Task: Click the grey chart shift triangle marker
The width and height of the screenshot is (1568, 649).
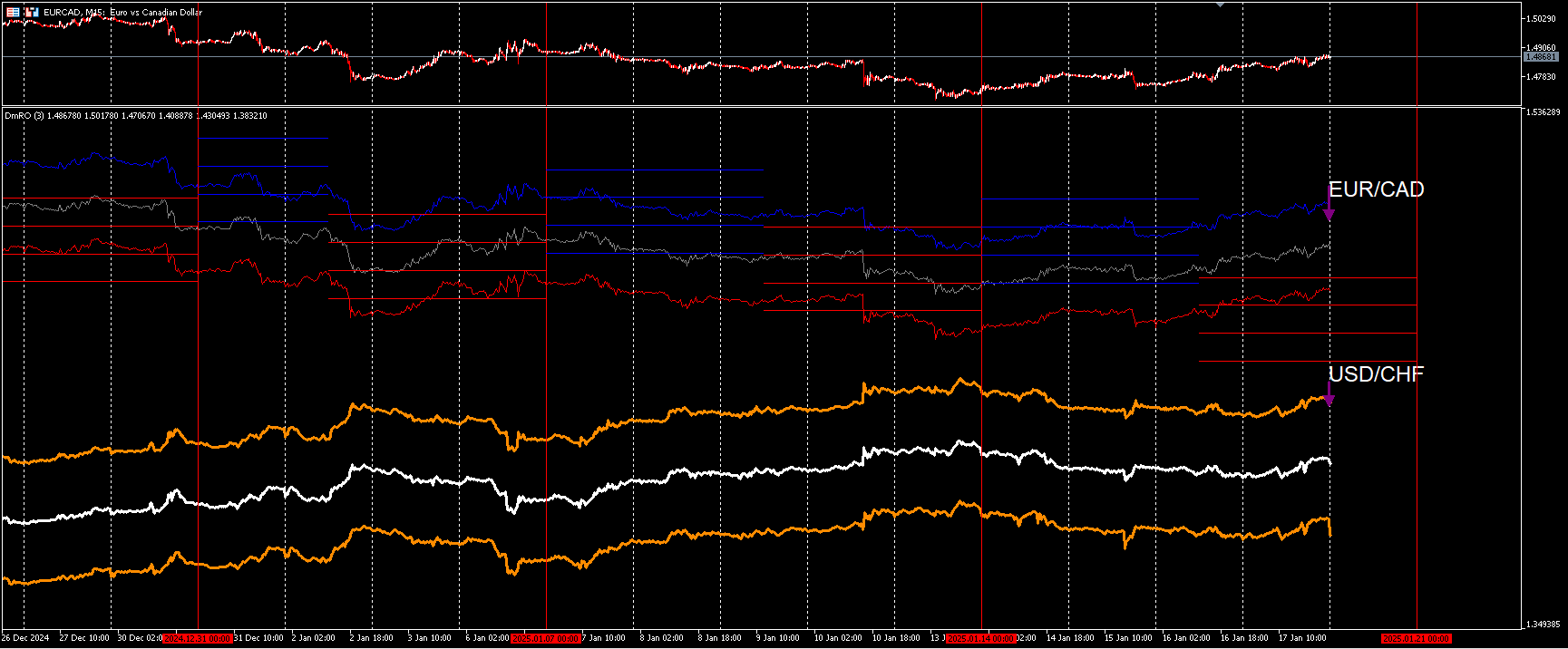Action: coord(1220,5)
